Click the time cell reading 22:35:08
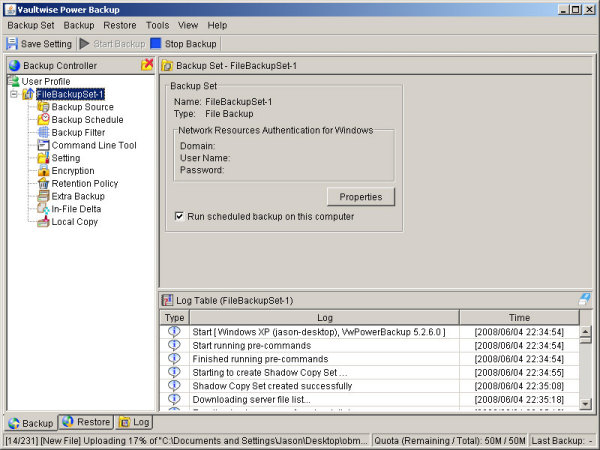The width and height of the screenshot is (600, 450). click(x=519, y=386)
